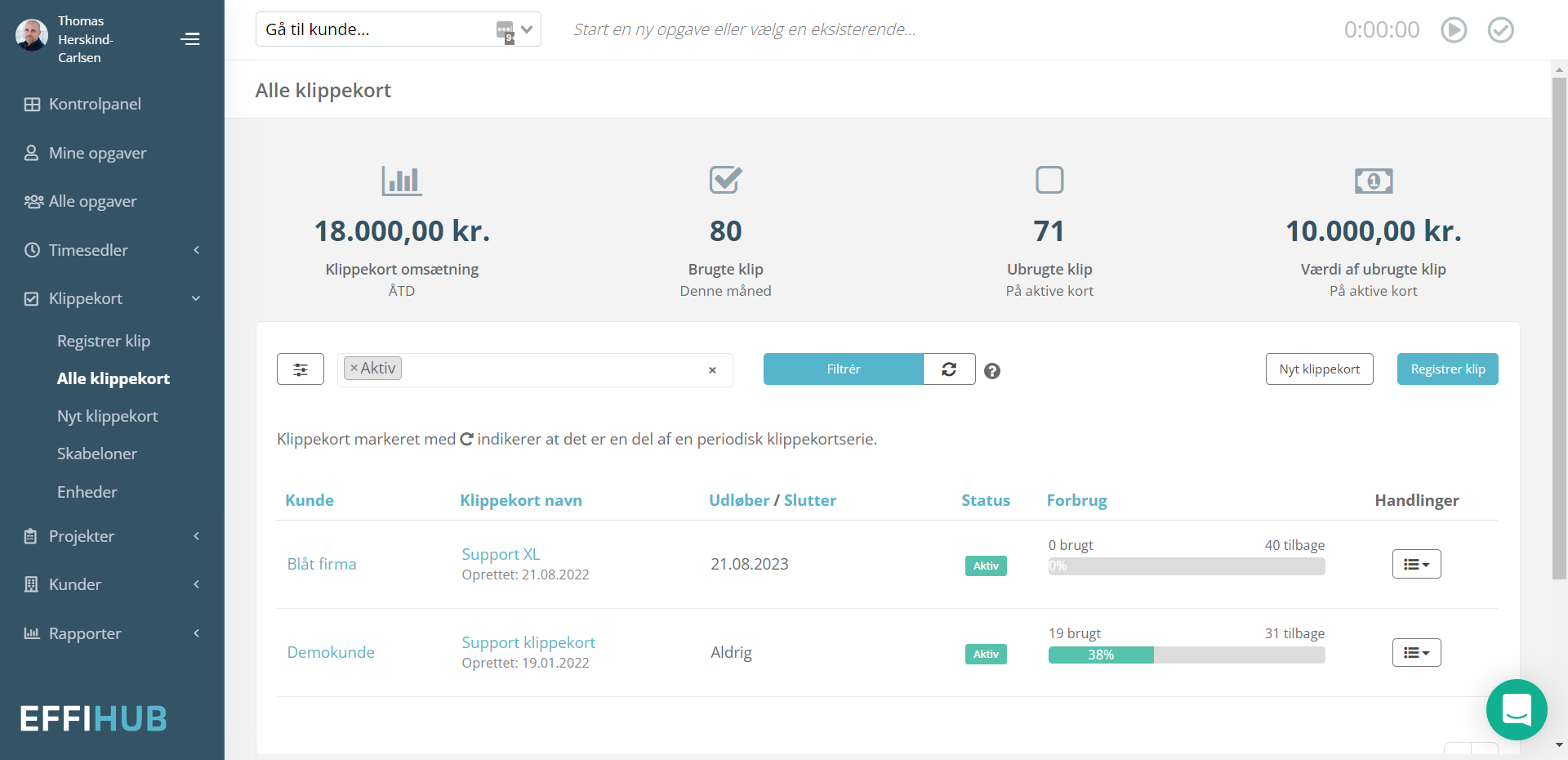
Task: Click the 38% usage progress bar
Action: [x=1187, y=655]
